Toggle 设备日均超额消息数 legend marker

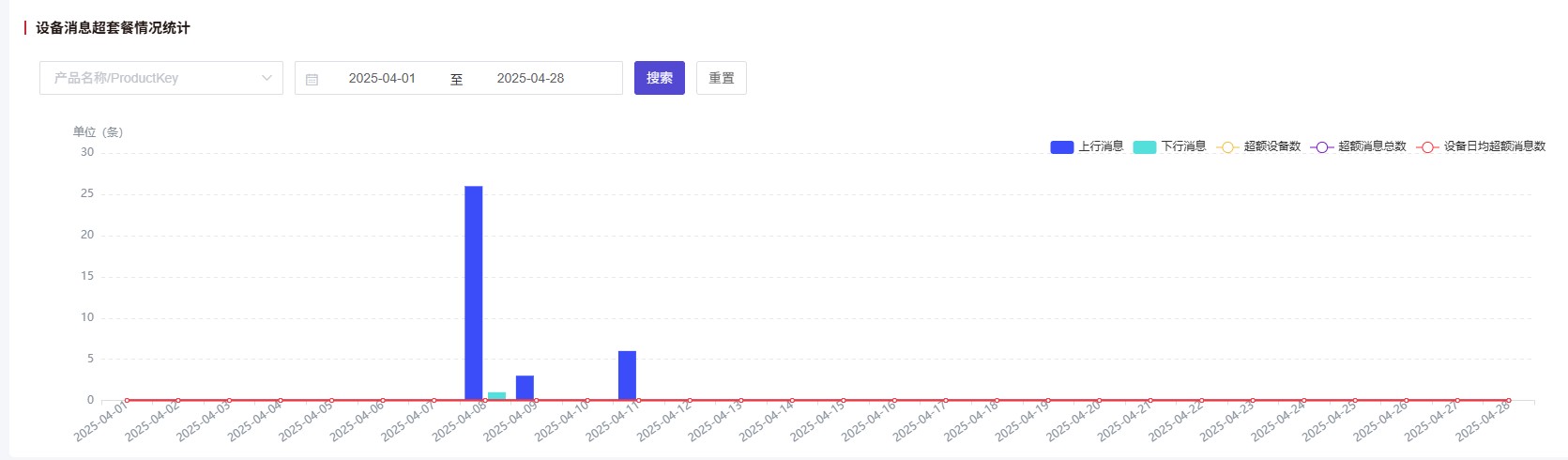coord(1427,147)
